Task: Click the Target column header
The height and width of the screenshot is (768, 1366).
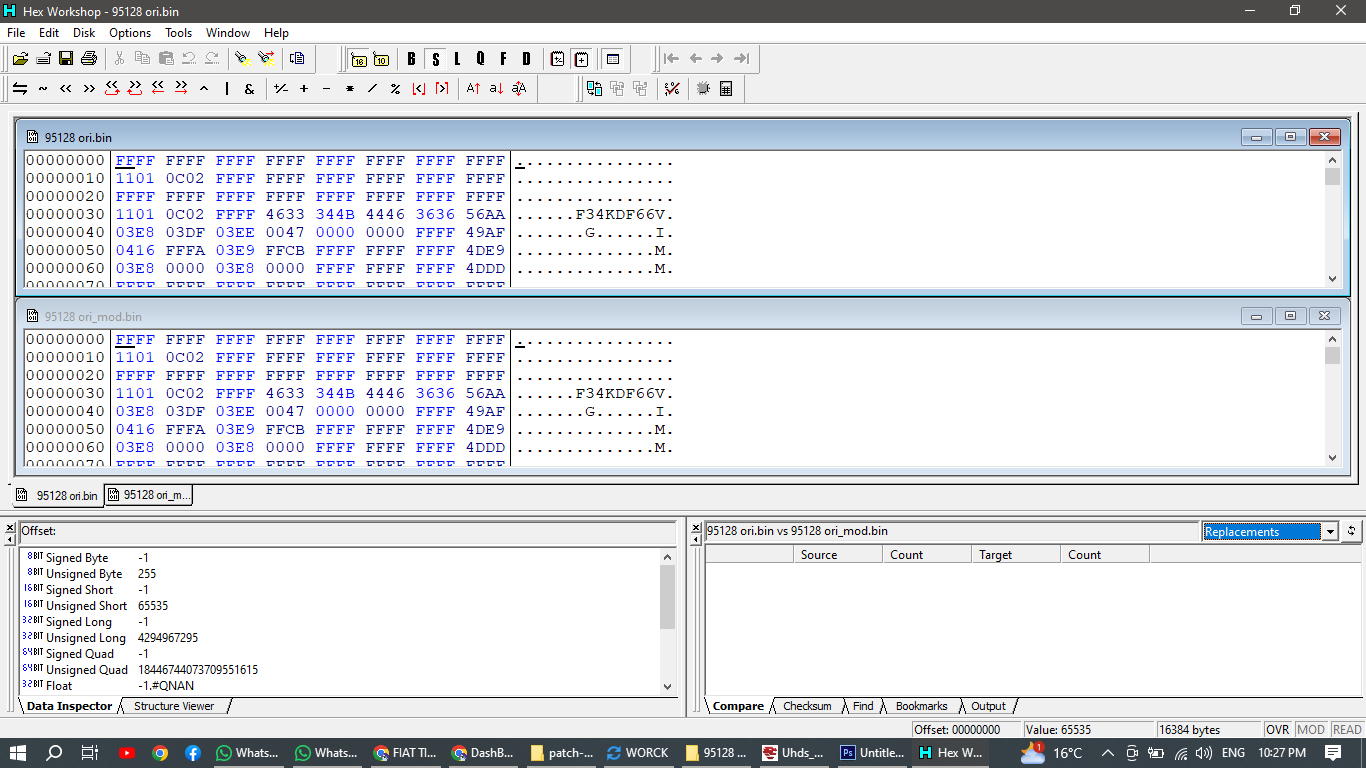Action: (x=1015, y=554)
